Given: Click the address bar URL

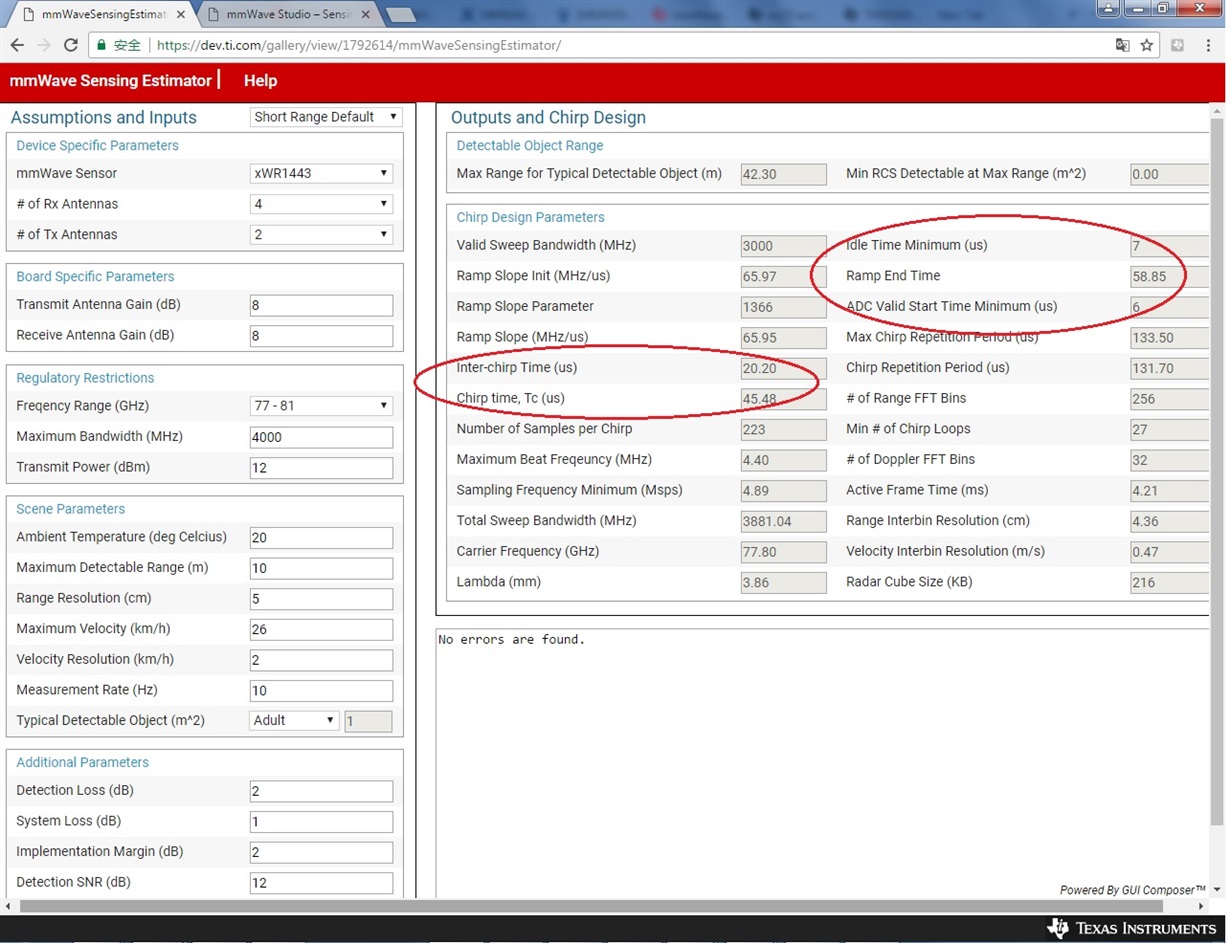Looking at the screenshot, I should click(359, 45).
